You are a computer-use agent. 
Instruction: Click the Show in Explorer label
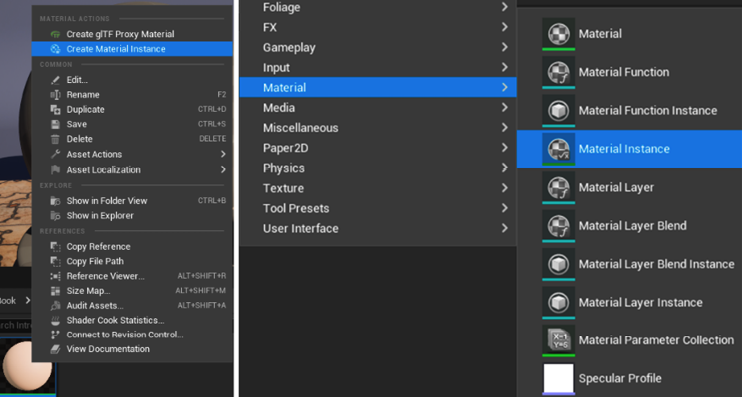pos(100,216)
